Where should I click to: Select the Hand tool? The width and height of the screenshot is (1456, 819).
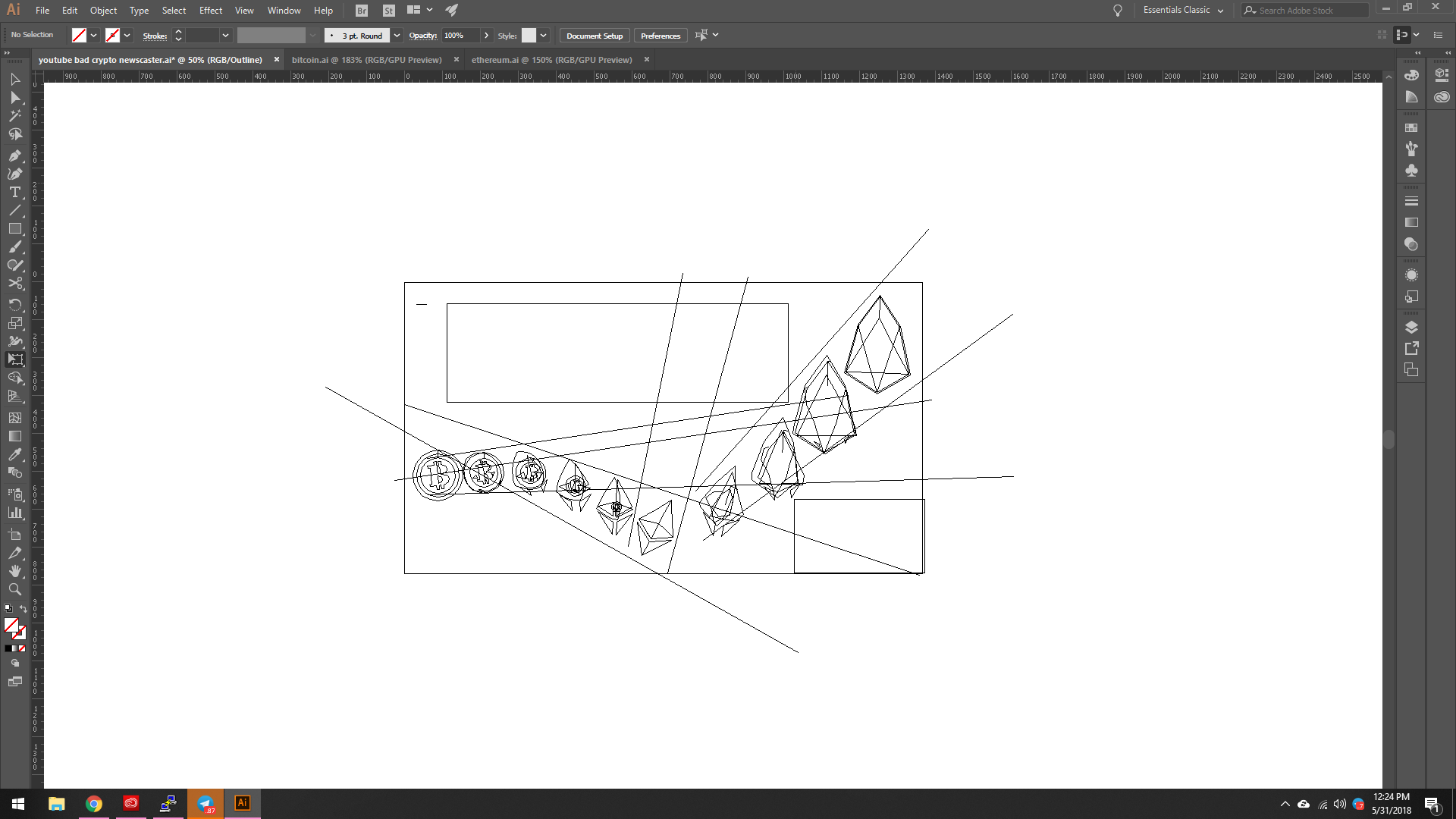click(14, 571)
